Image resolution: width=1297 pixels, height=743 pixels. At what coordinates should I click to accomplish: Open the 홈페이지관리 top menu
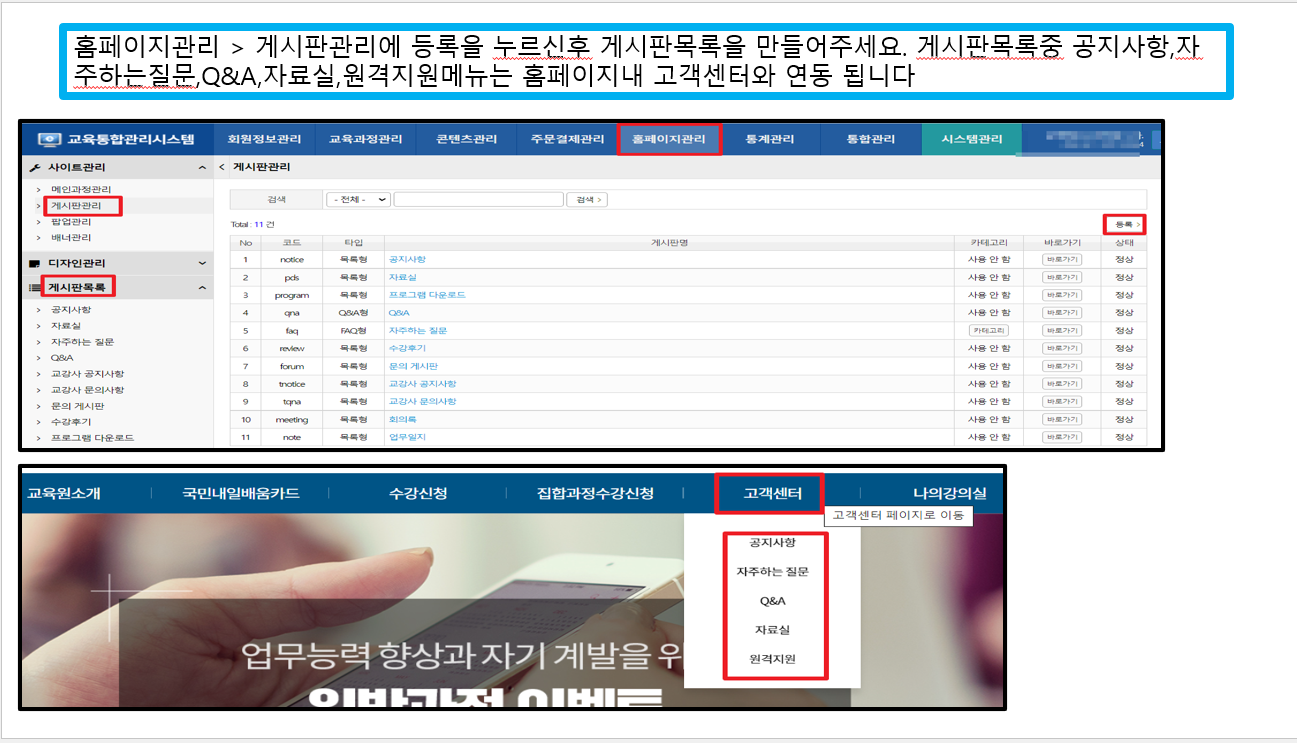pos(669,140)
